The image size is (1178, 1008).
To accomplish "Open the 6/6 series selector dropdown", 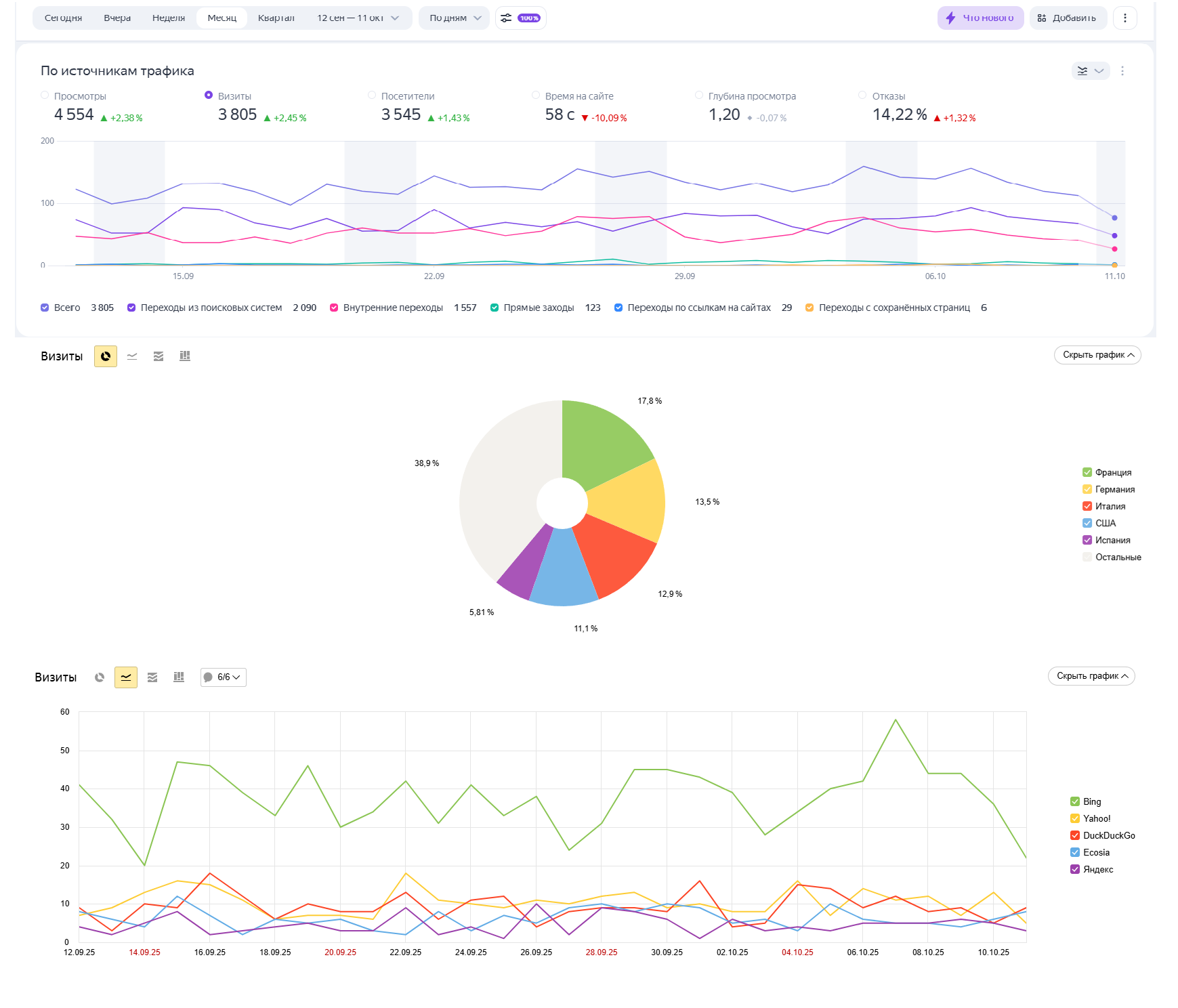I will 224,677.
